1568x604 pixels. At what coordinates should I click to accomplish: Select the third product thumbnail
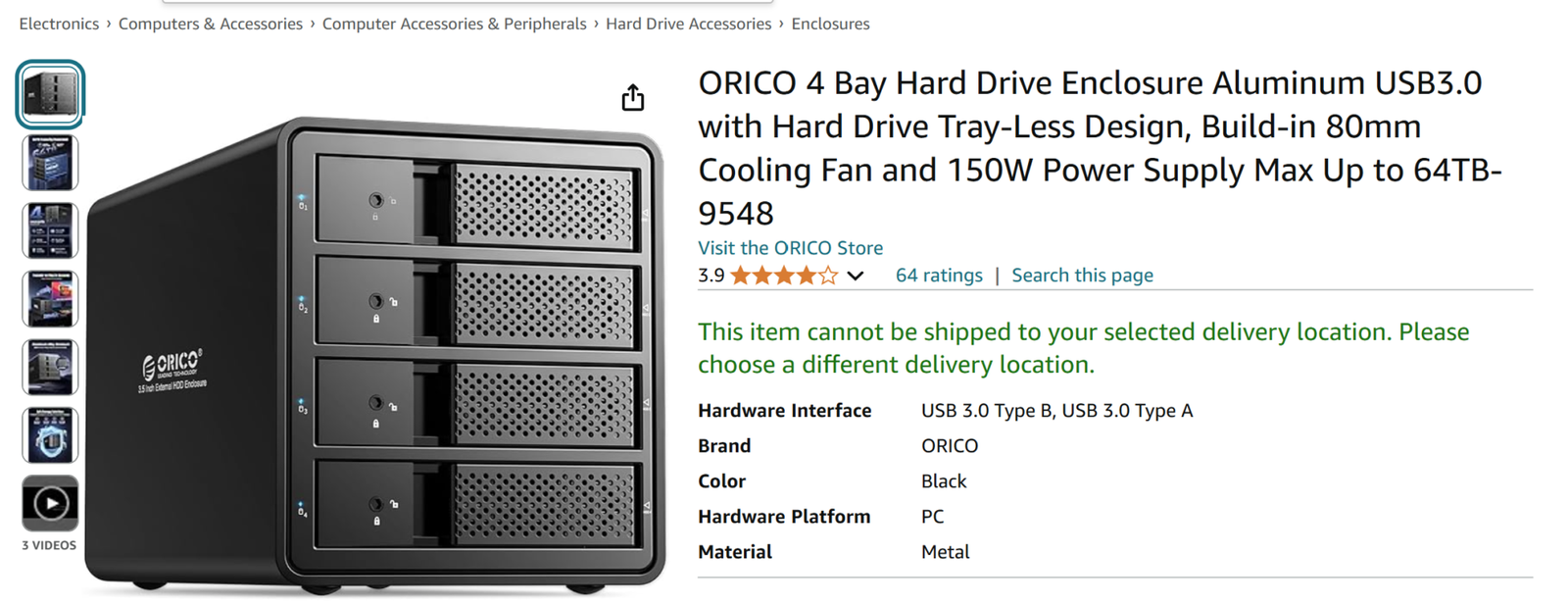click(x=50, y=230)
